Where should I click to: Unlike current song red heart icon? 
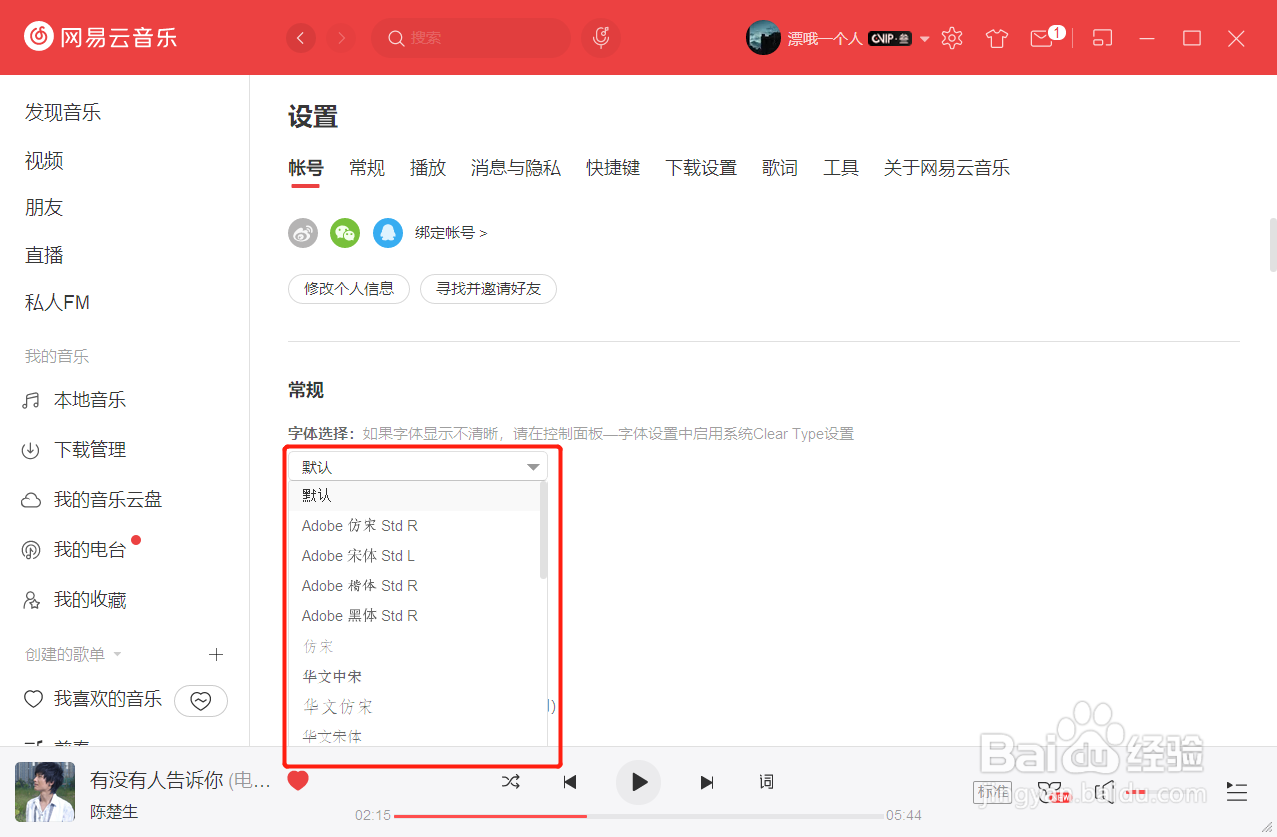coord(298,781)
